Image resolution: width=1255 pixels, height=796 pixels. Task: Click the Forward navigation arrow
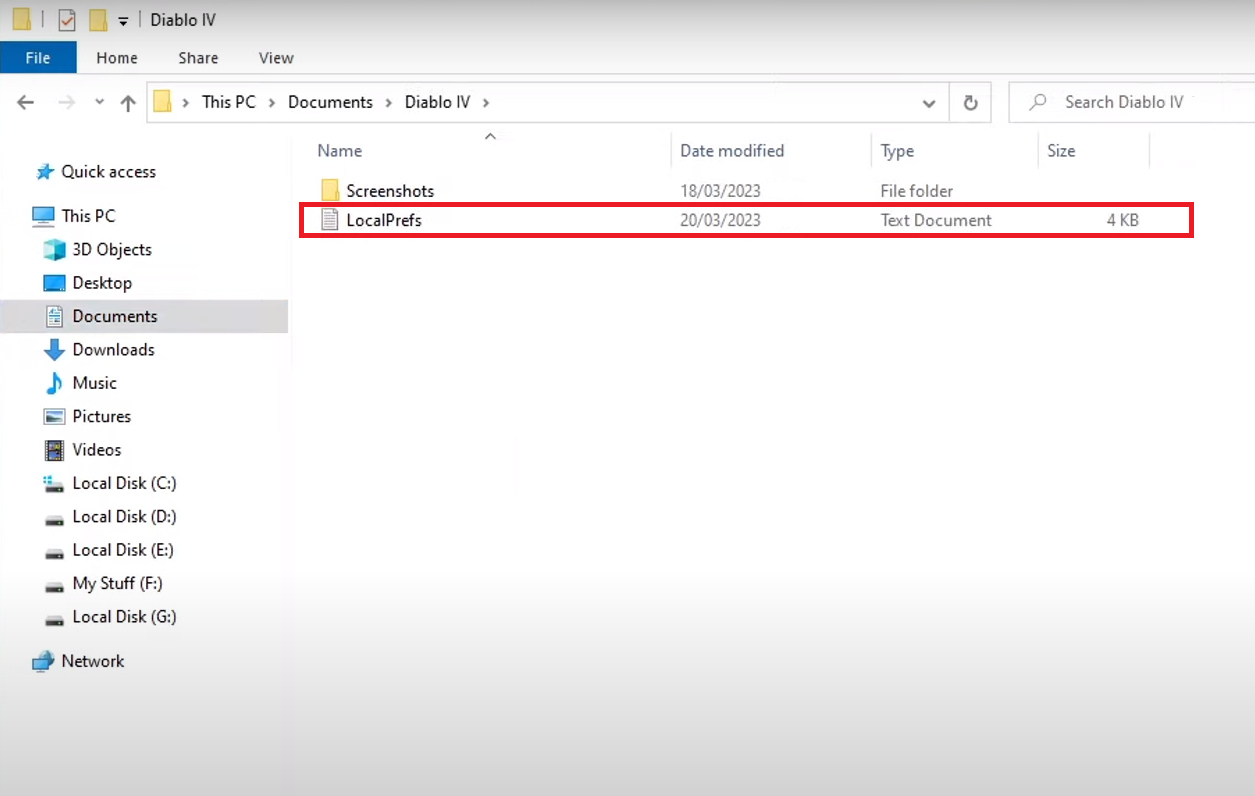(x=66, y=102)
